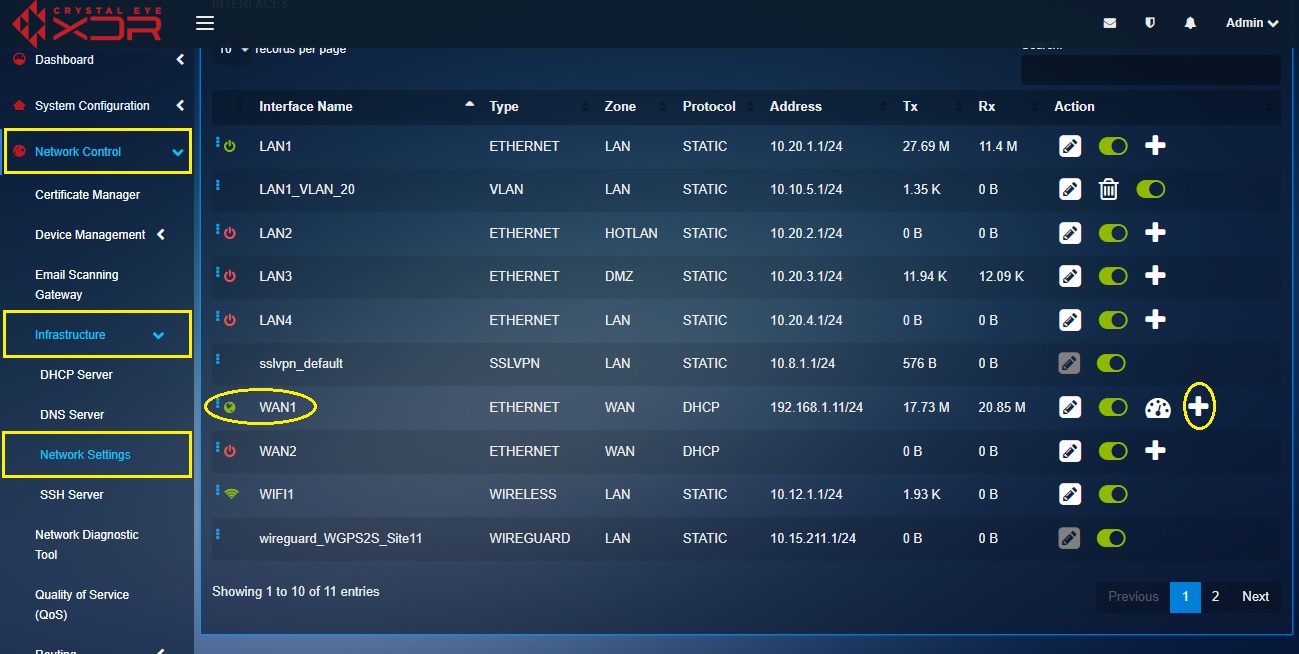Toggle the LAN2 interface switch
Viewport: 1299px width, 654px height.
coord(1113,233)
